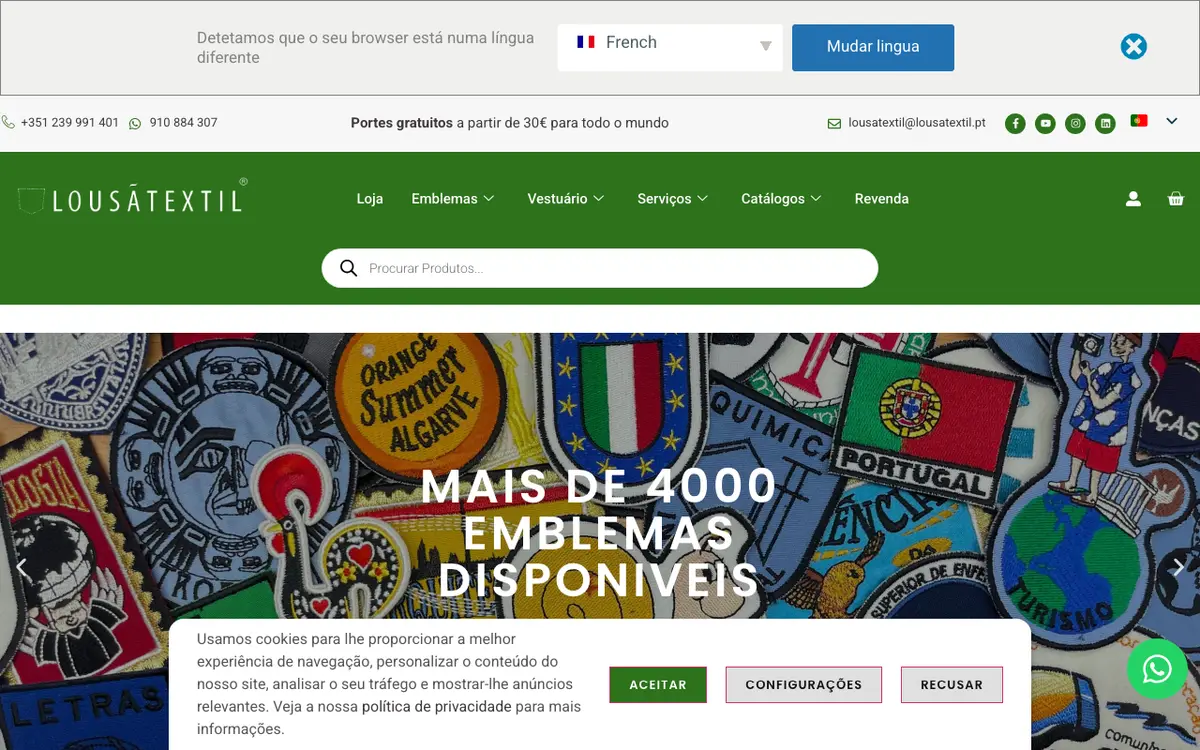1200x750 pixels.
Task: Click the Portuguese flag language icon
Action: point(1138,120)
